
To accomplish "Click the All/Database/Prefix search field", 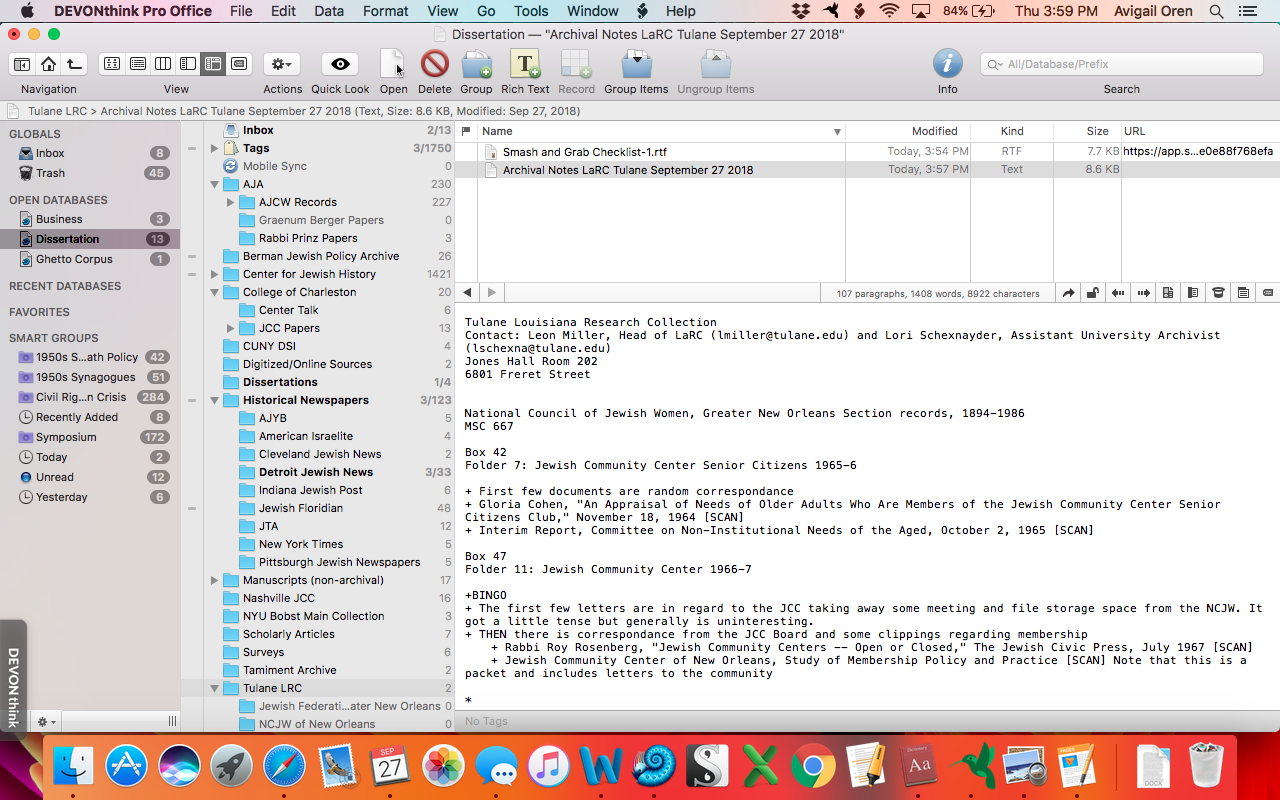I will tap(1125, 64).
